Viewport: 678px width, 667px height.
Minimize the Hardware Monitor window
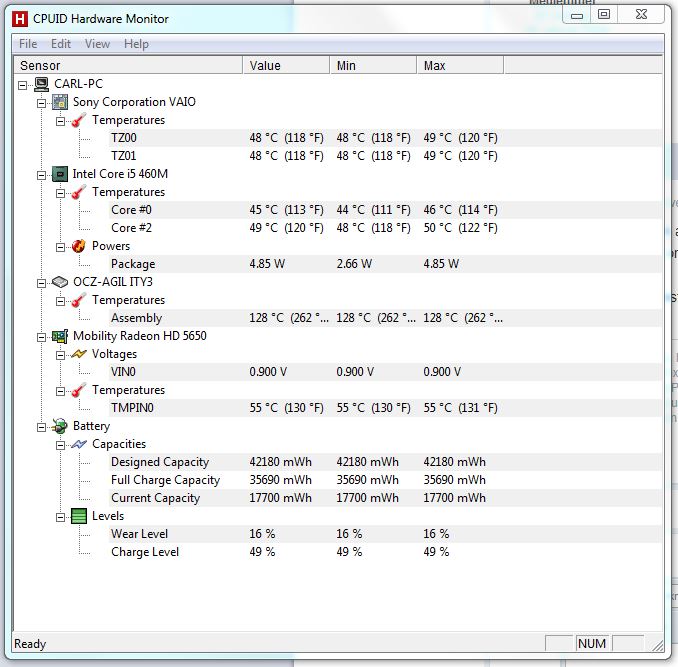pyautogui.click(x=577, y=16)
